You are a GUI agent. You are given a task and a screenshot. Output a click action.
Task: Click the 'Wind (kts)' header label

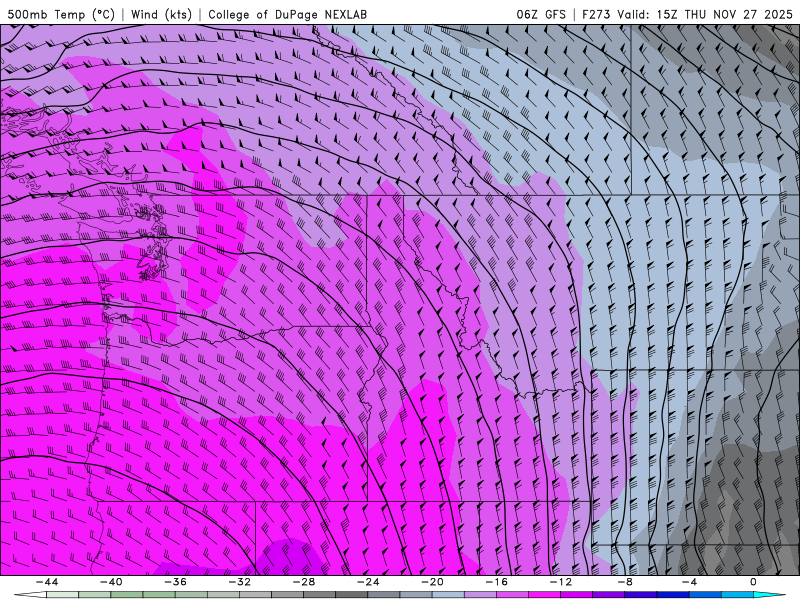[x=161, y=15]
